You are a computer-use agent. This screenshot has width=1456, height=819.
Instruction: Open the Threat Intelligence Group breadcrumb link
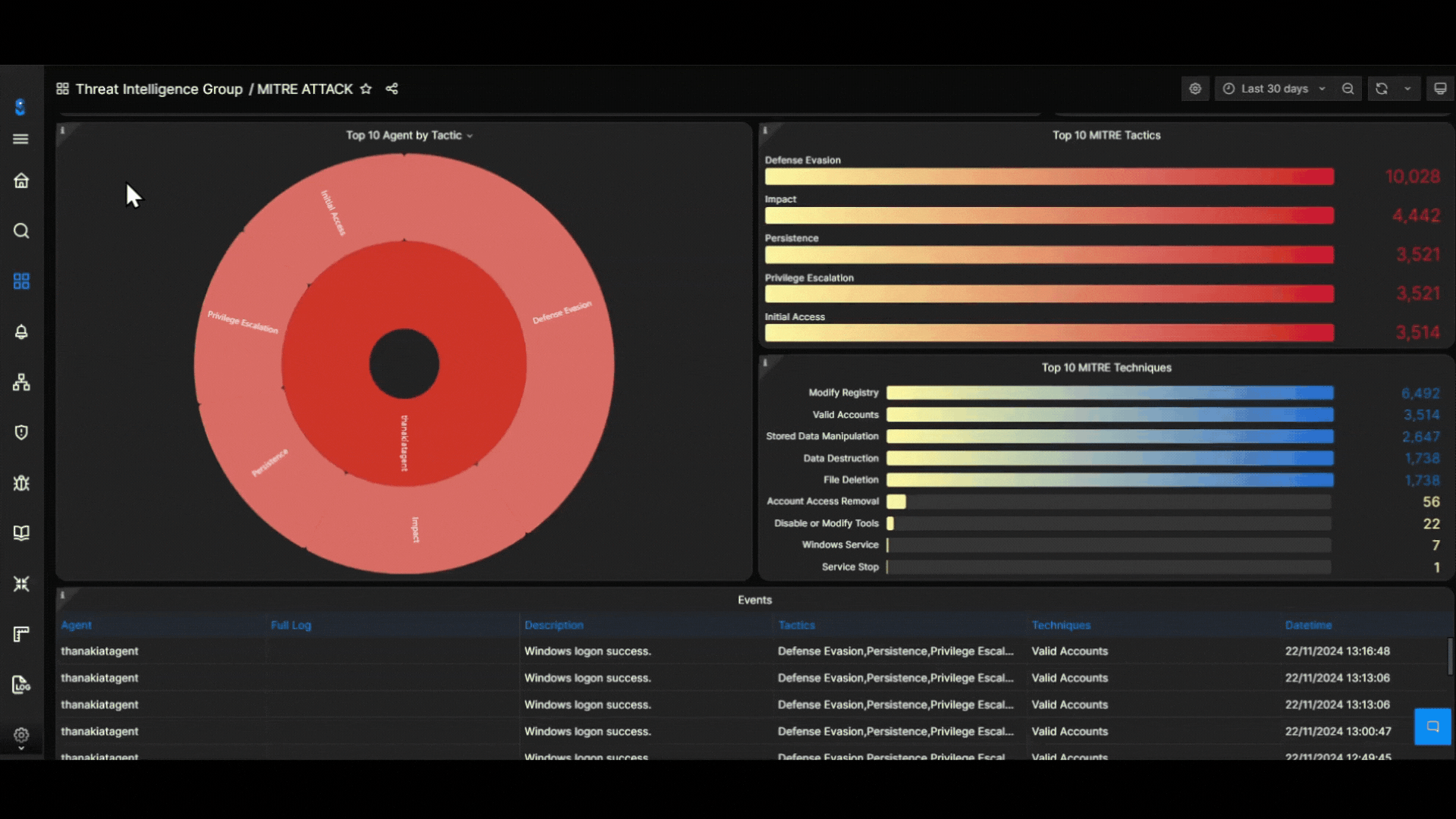tap(159, 89)
